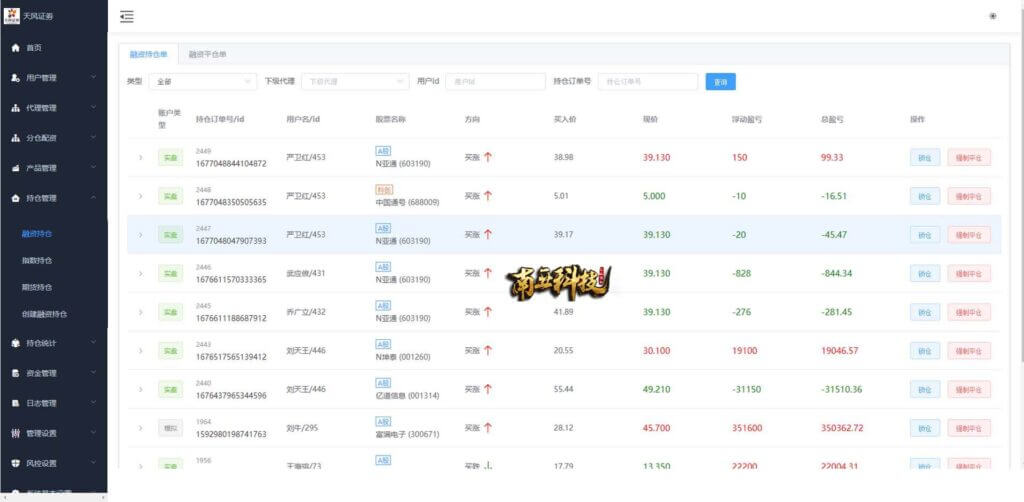Viewport: 1024px width, 502px height.
Task: Open 创建融资持仓 in the sidebar
Action: 44,314
